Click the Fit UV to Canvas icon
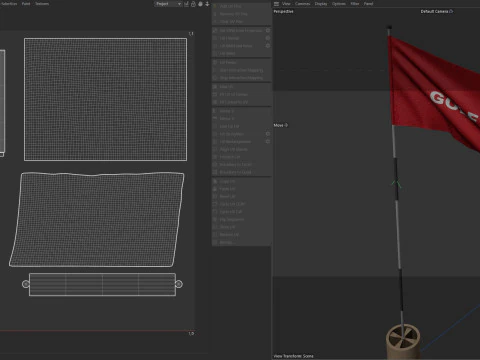 coord(215,94)
